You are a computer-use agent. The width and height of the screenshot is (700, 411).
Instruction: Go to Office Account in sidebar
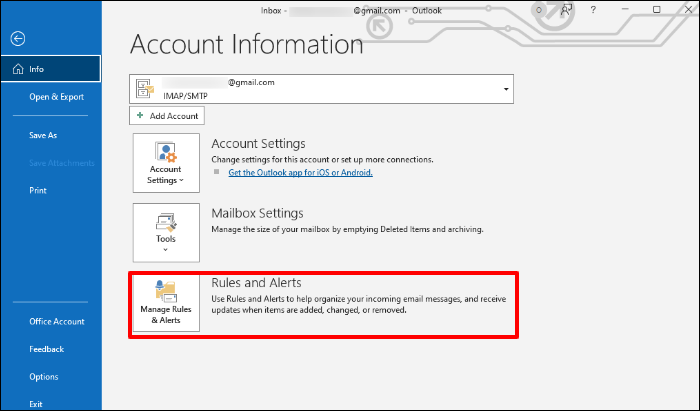tap(57, 322)
